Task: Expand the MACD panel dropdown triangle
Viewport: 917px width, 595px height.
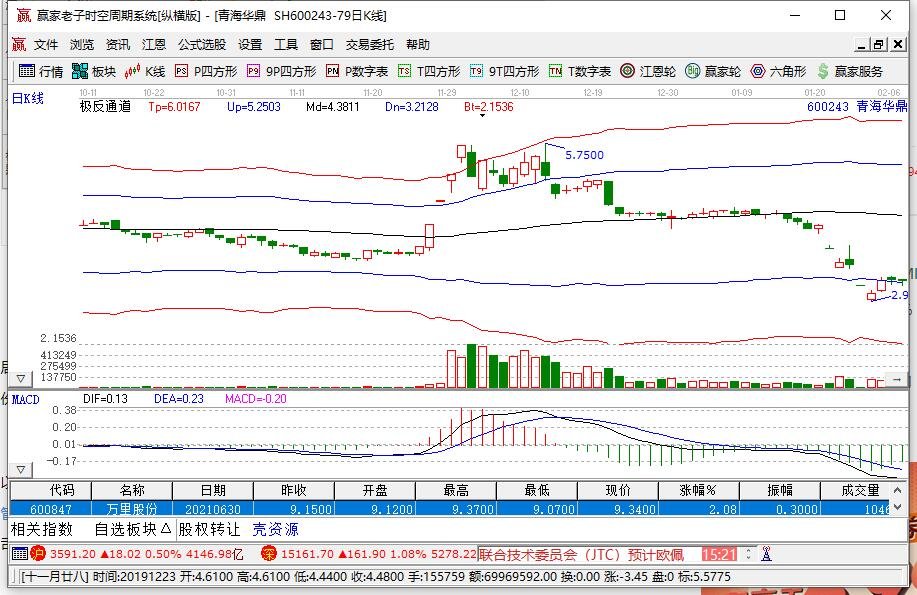Action: (x=20, y=469)
